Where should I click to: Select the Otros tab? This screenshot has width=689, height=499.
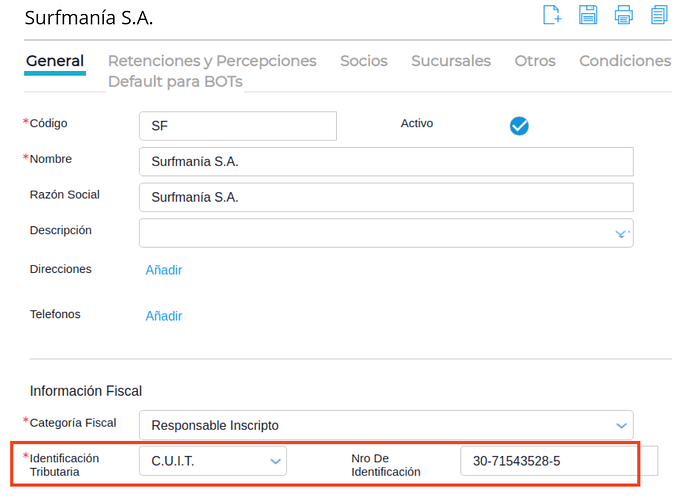(535, 61)
